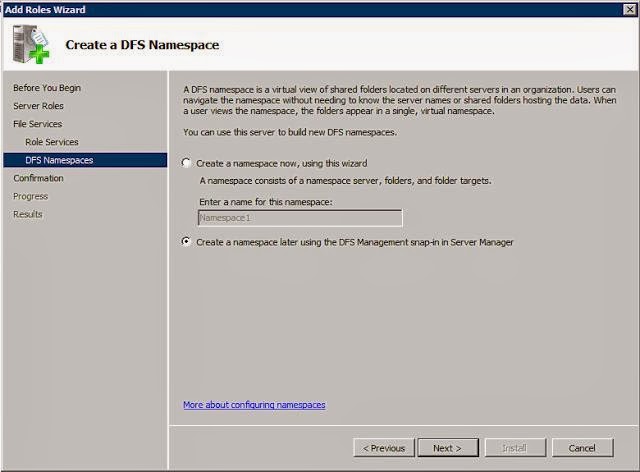Jump to the Confirmation step
The image size is (640, 472).
point(38,178)
